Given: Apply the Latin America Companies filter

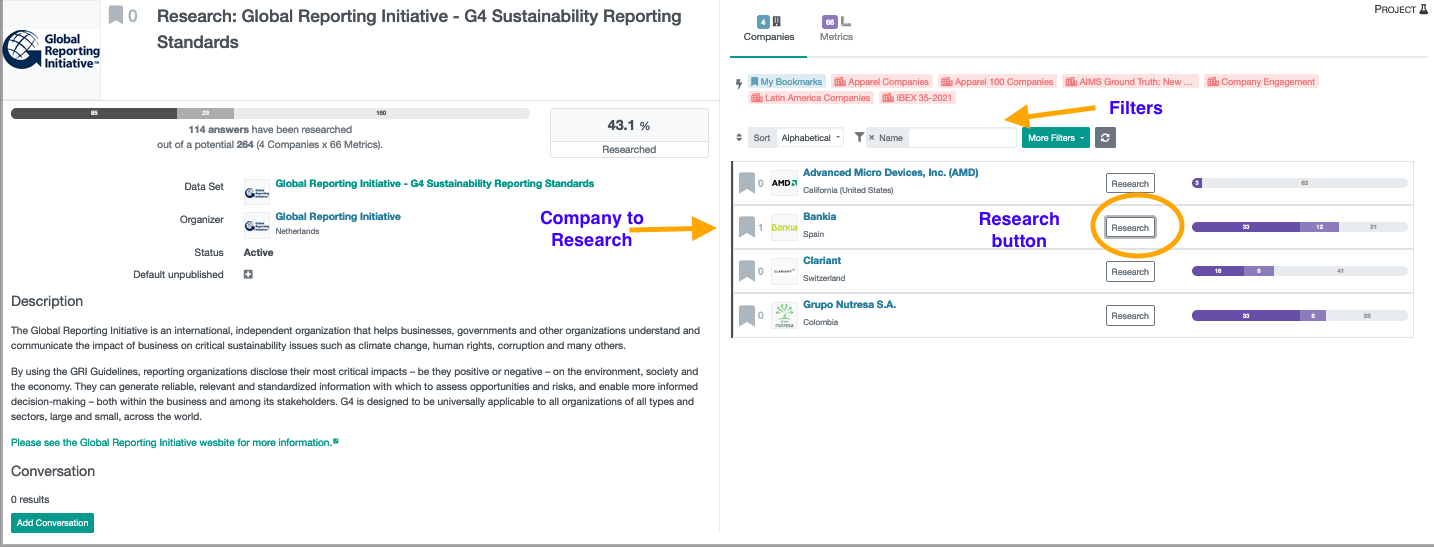Looking at the screenshot, I should pos(811,98).
